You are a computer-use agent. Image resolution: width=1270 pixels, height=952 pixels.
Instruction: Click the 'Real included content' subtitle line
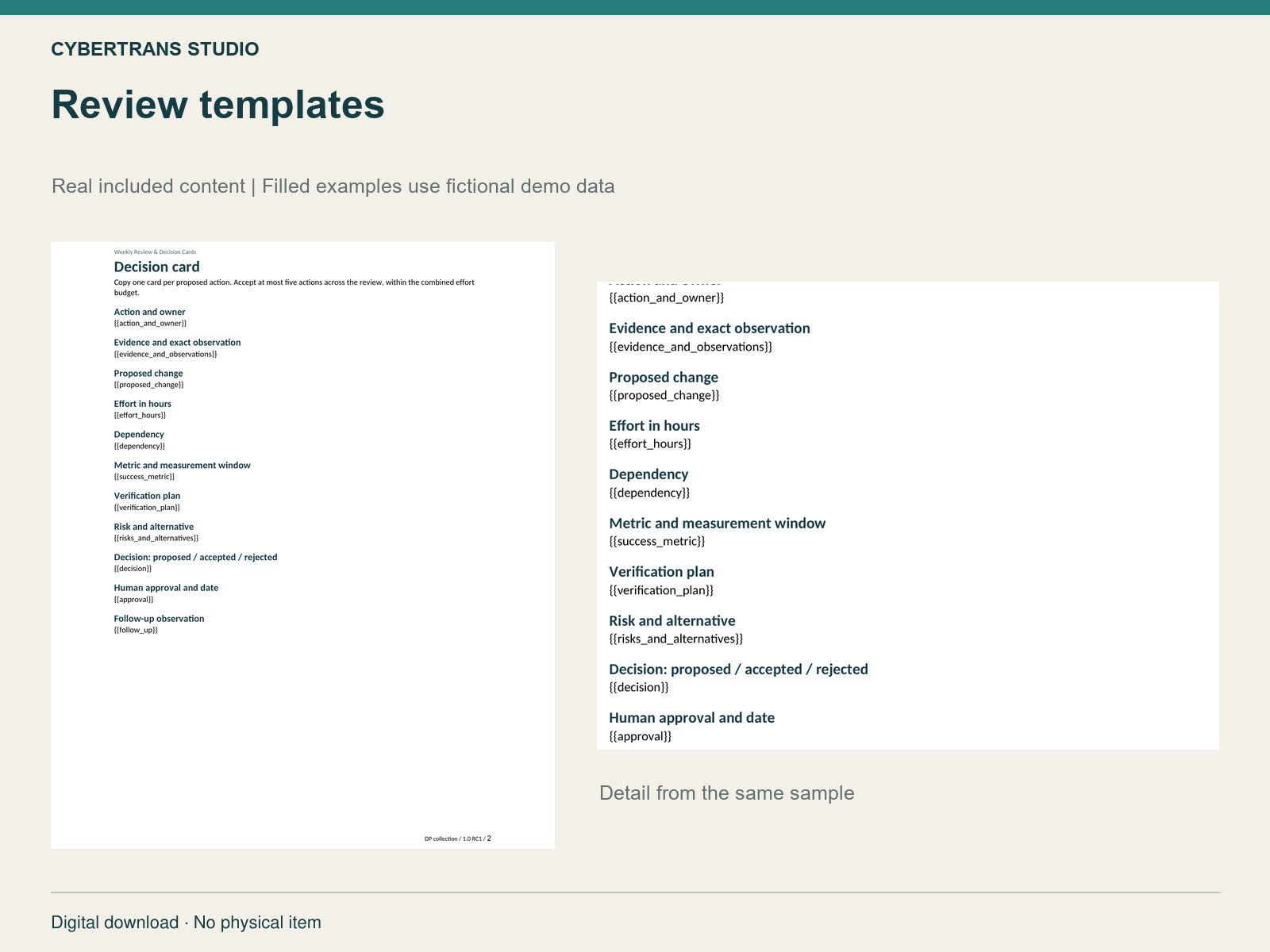pos(333,186)
